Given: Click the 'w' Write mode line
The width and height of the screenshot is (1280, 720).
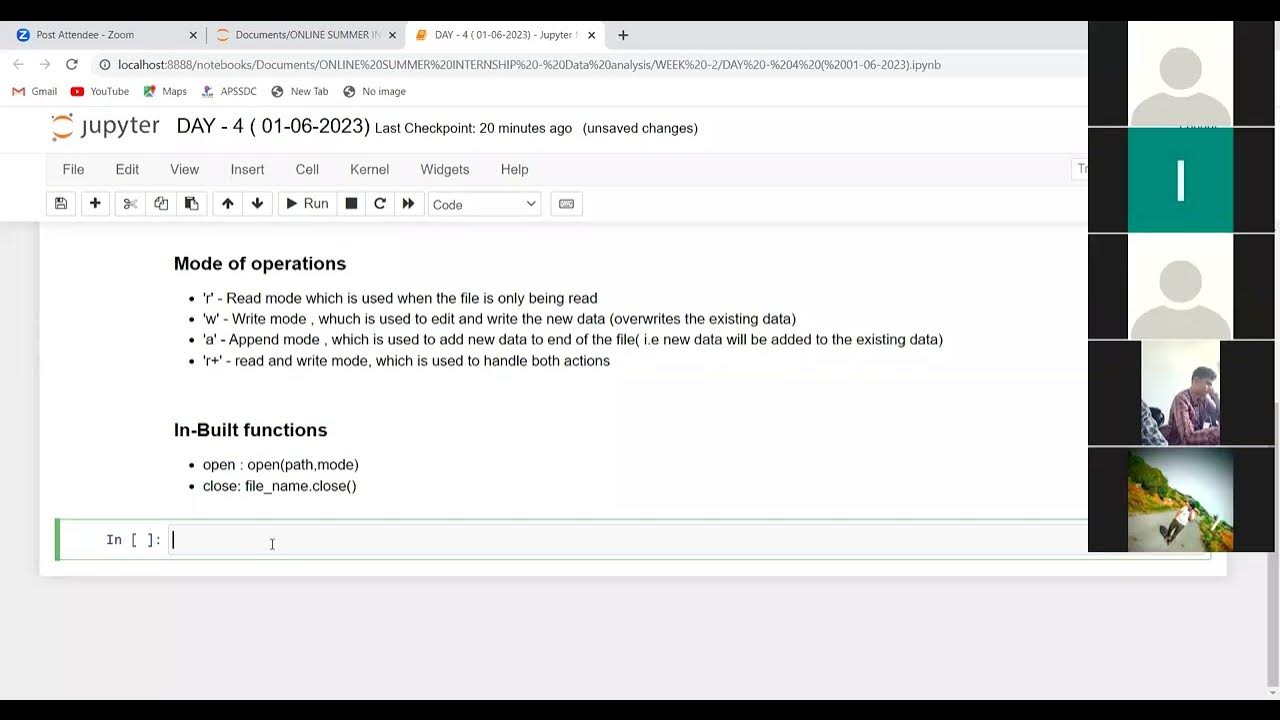Looking at the screenshot, I should (499, 319).
